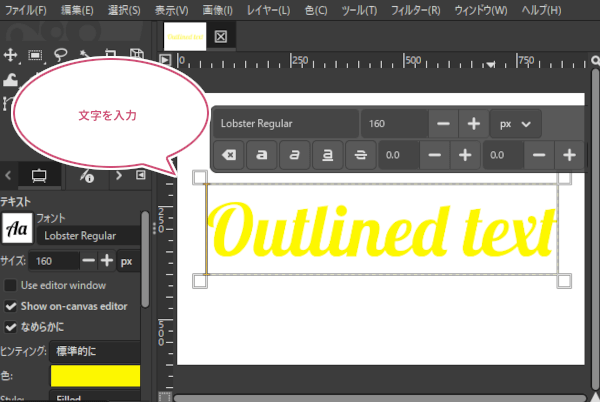600x402 pixels.
Task: Enable the Use editor window checkbox
Action: click(x=11, y=286)
